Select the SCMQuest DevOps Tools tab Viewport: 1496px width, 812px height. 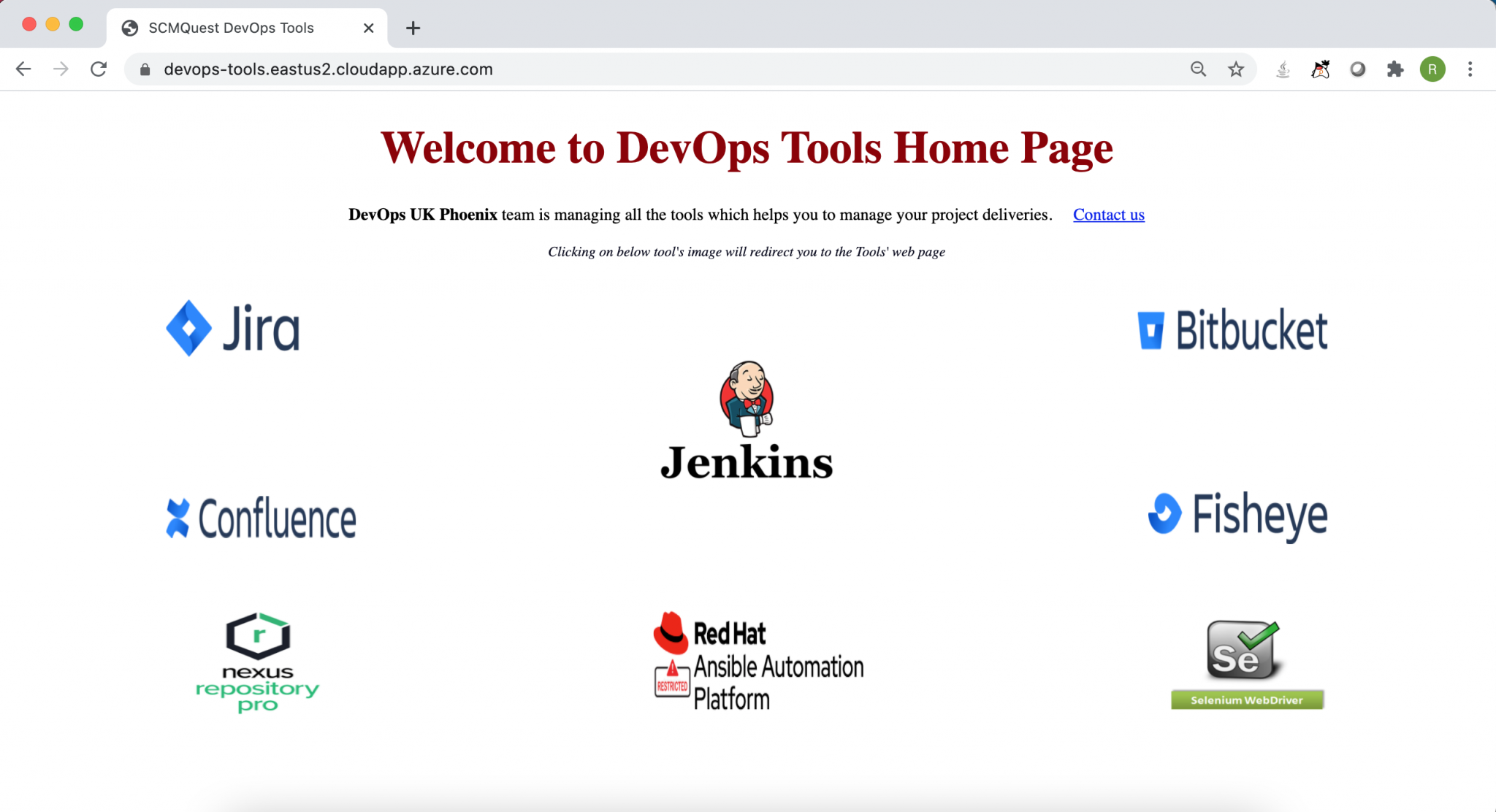tap(231, 28)
